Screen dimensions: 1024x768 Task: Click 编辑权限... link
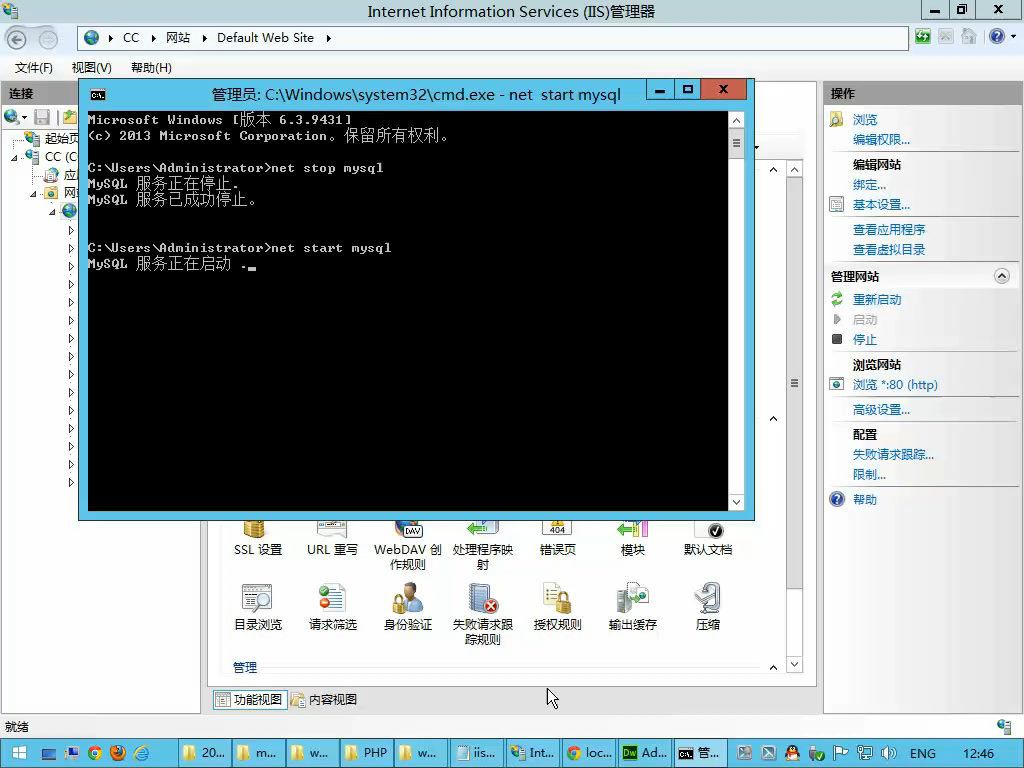(881, 140)
